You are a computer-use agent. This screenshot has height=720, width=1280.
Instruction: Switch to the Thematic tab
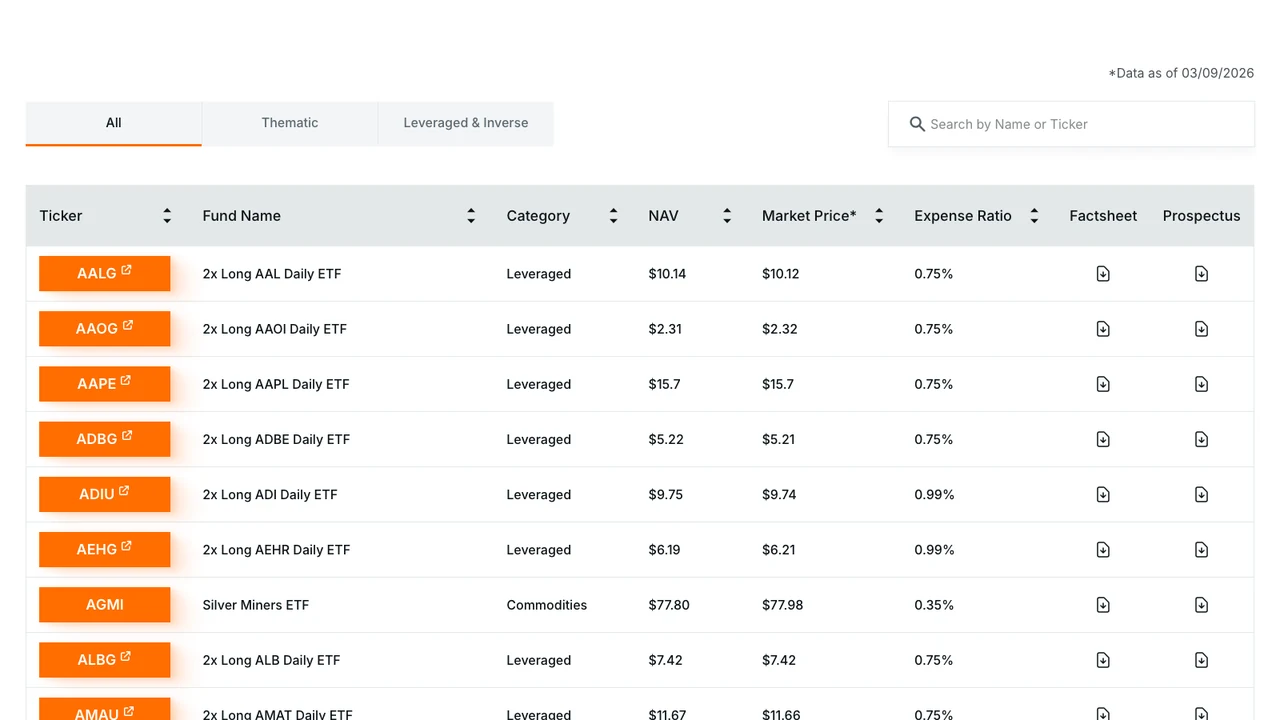click(x=290, y=124)
